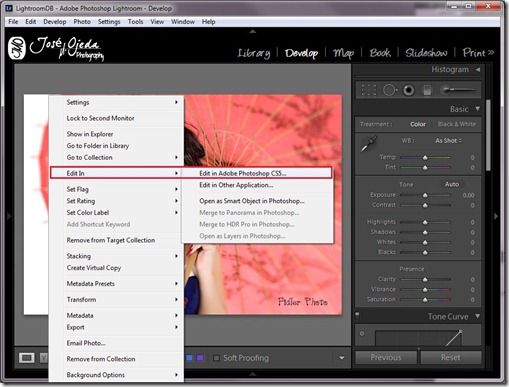
Task: Choose Edit in Other Application
Action: (257, 185)
